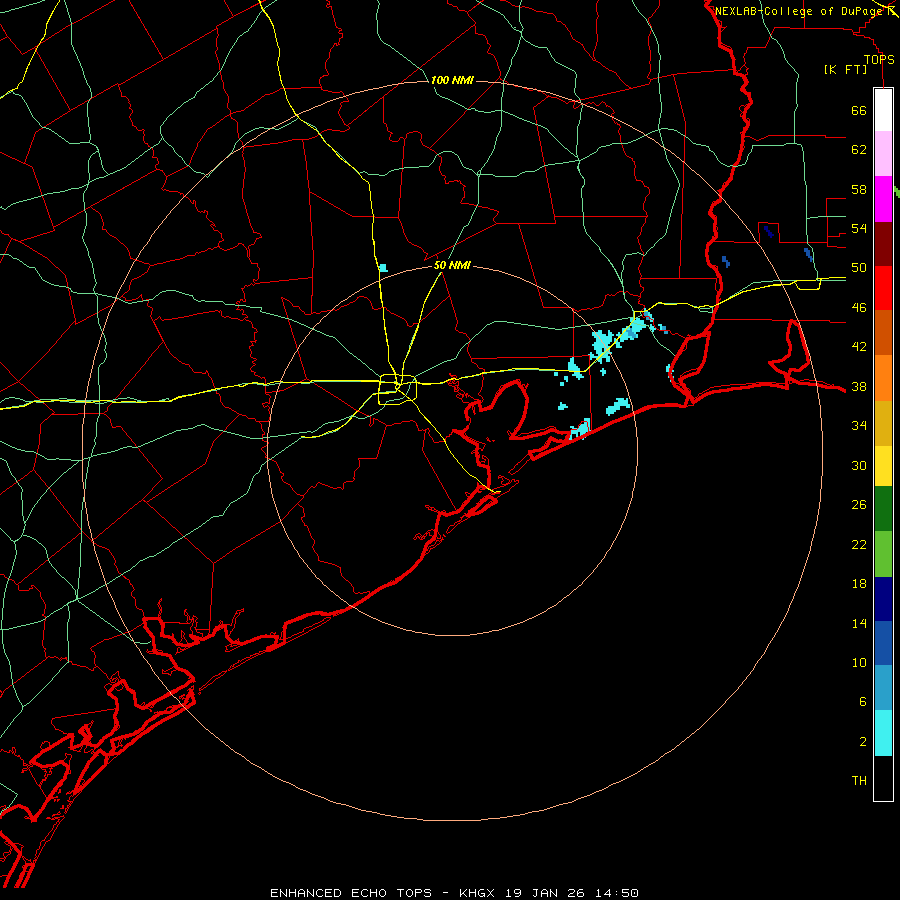Image resolution: width=900 pixels, height=900 pixels.
Task: Click legend value "6"
Action: click(x=863, y=702)
